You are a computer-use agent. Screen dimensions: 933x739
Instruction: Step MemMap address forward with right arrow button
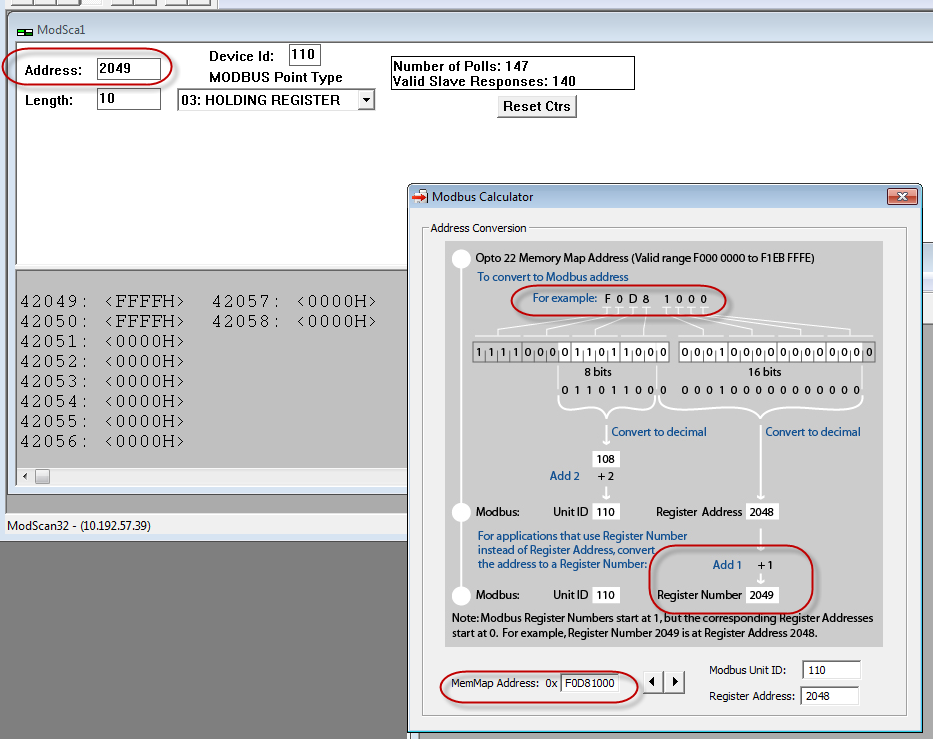point(675,682)
